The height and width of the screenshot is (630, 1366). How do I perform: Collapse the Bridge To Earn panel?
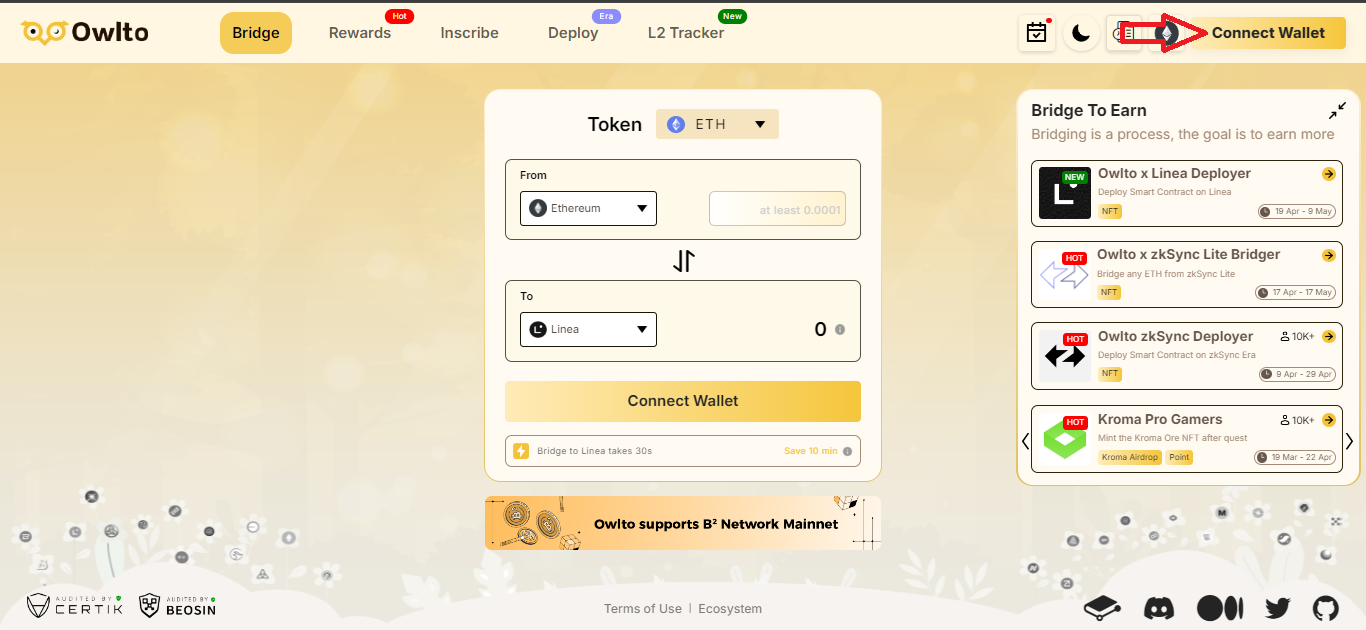click(1337, 110)
